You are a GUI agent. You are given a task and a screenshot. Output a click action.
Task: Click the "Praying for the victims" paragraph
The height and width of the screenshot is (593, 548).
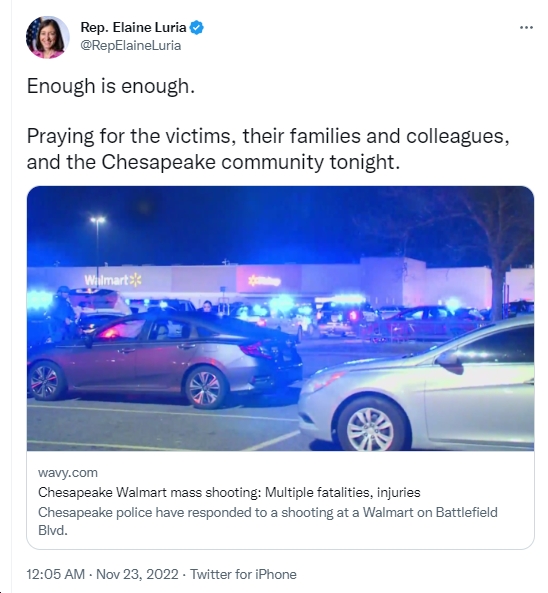(x=268, y=149)
